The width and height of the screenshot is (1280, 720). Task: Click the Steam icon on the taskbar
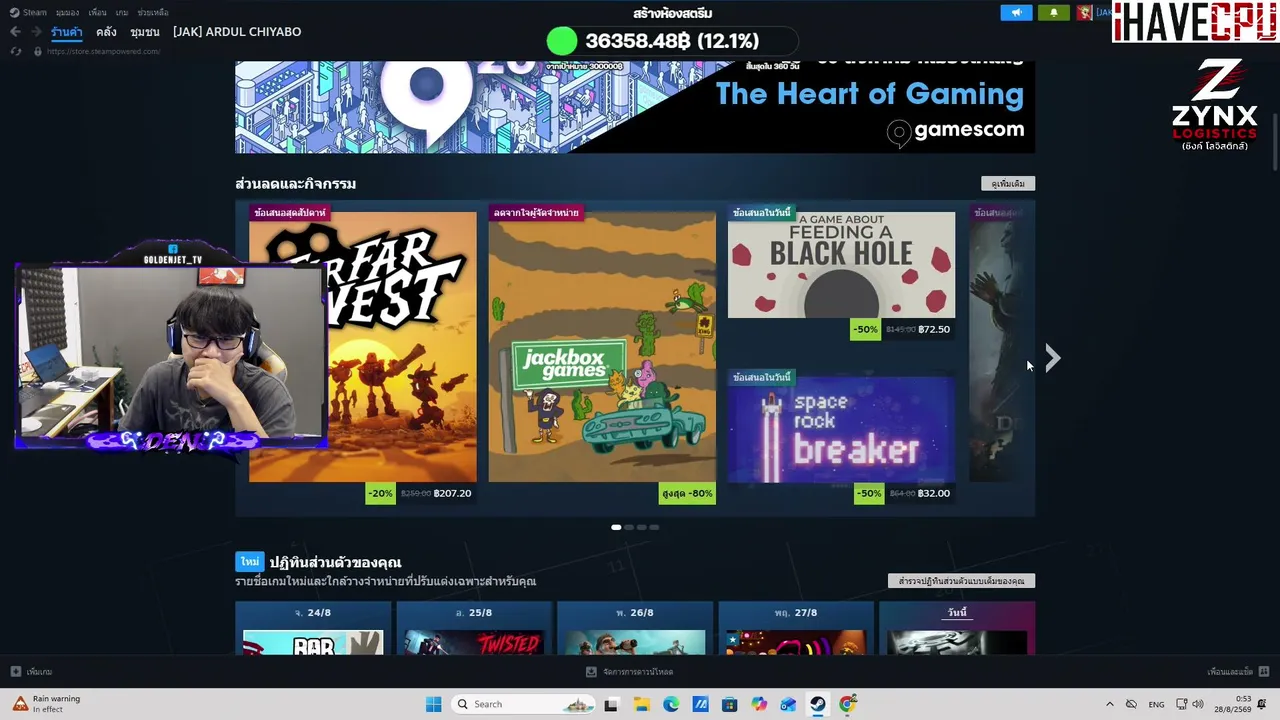tap(818, 704)
